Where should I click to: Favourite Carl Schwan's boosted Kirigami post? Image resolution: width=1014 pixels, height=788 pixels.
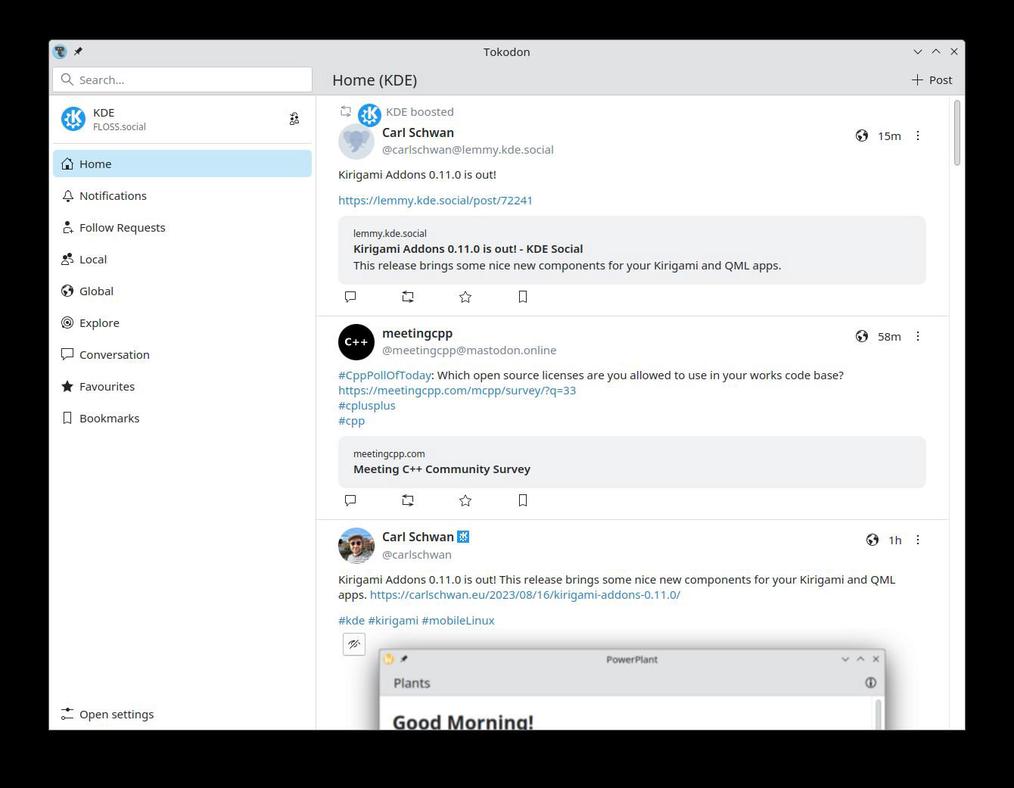click(x=464, y=297)
